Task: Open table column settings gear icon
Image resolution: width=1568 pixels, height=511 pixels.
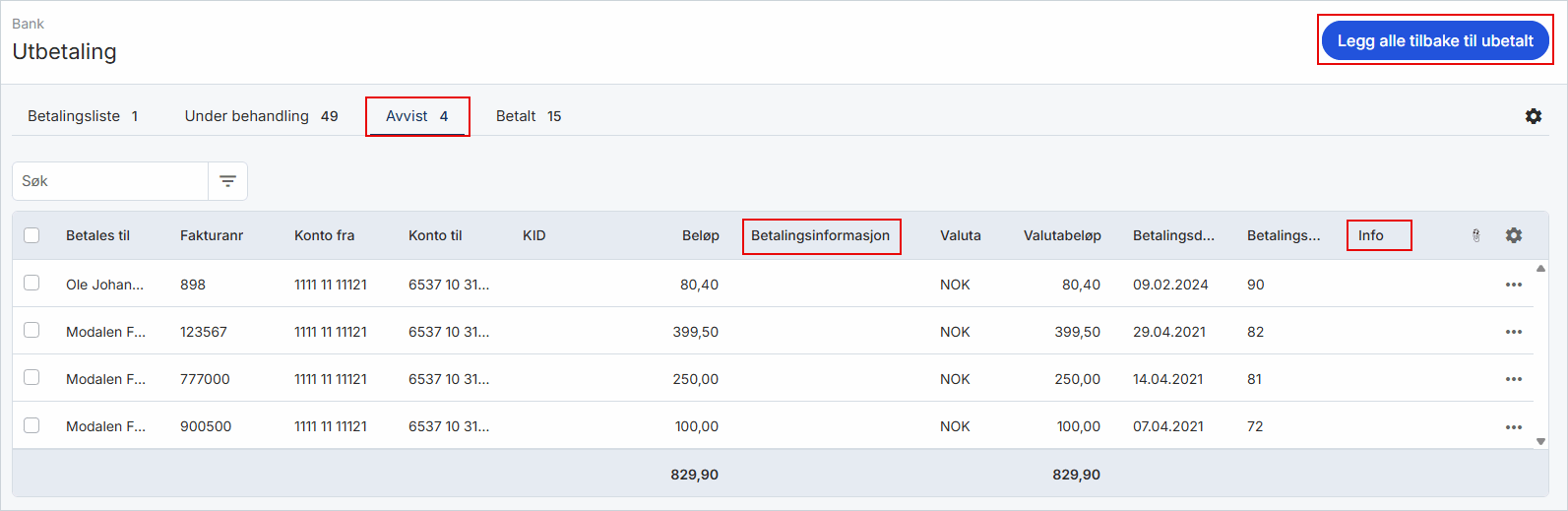Action: click(1514, 235)
